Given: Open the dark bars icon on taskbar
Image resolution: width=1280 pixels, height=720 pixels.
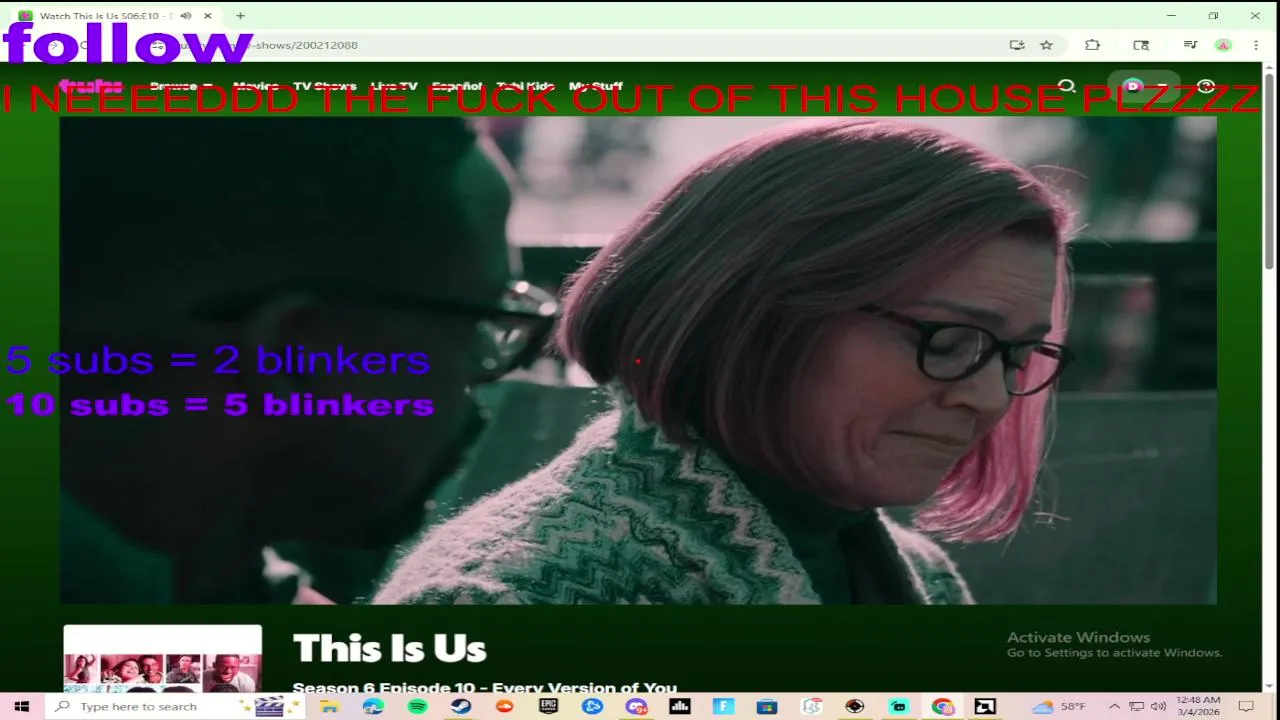Looking at the screenshot, I should pyautogui.click(x=680, y=706).
